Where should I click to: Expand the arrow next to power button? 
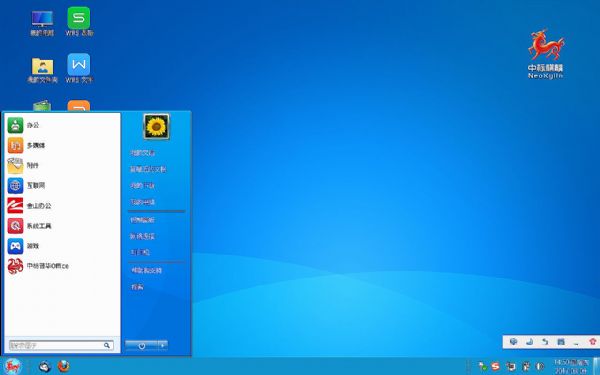point(163,346)
